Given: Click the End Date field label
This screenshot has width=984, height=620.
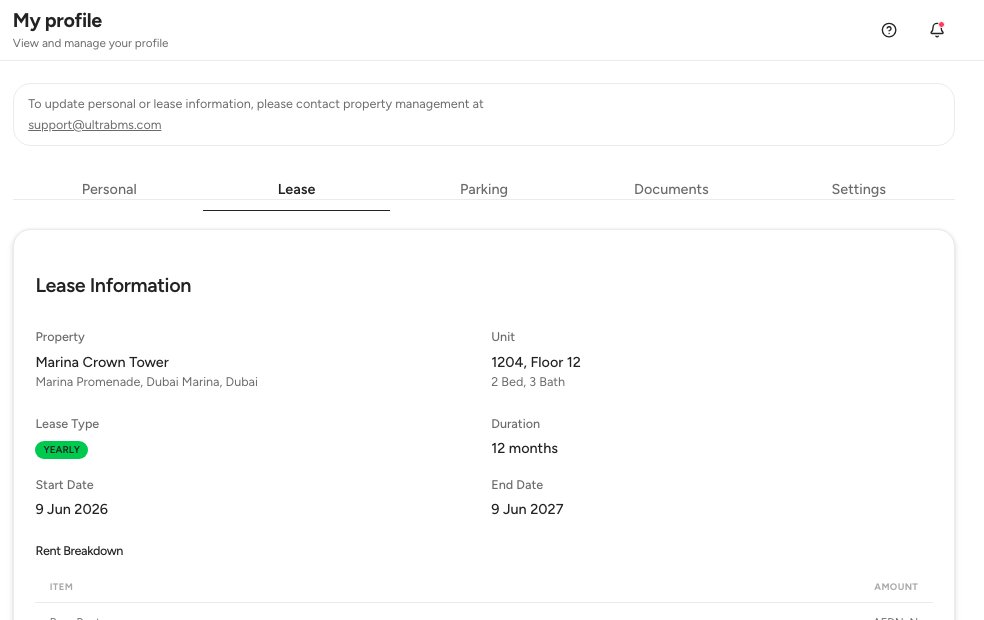Looking at the screenshot, I should pyautogui.click(x=517, y=485).
